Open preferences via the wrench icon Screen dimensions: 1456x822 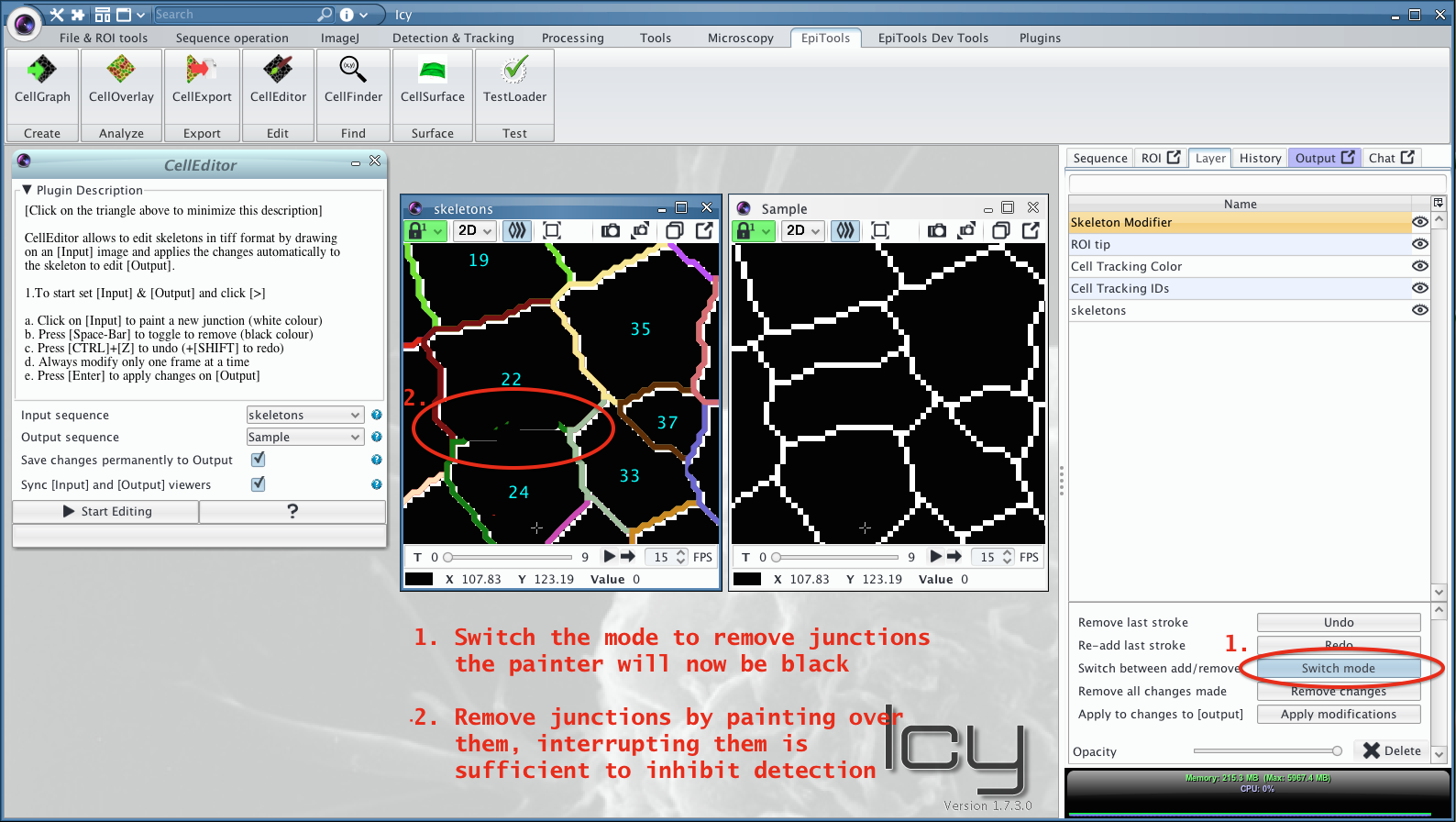[57, 15]
